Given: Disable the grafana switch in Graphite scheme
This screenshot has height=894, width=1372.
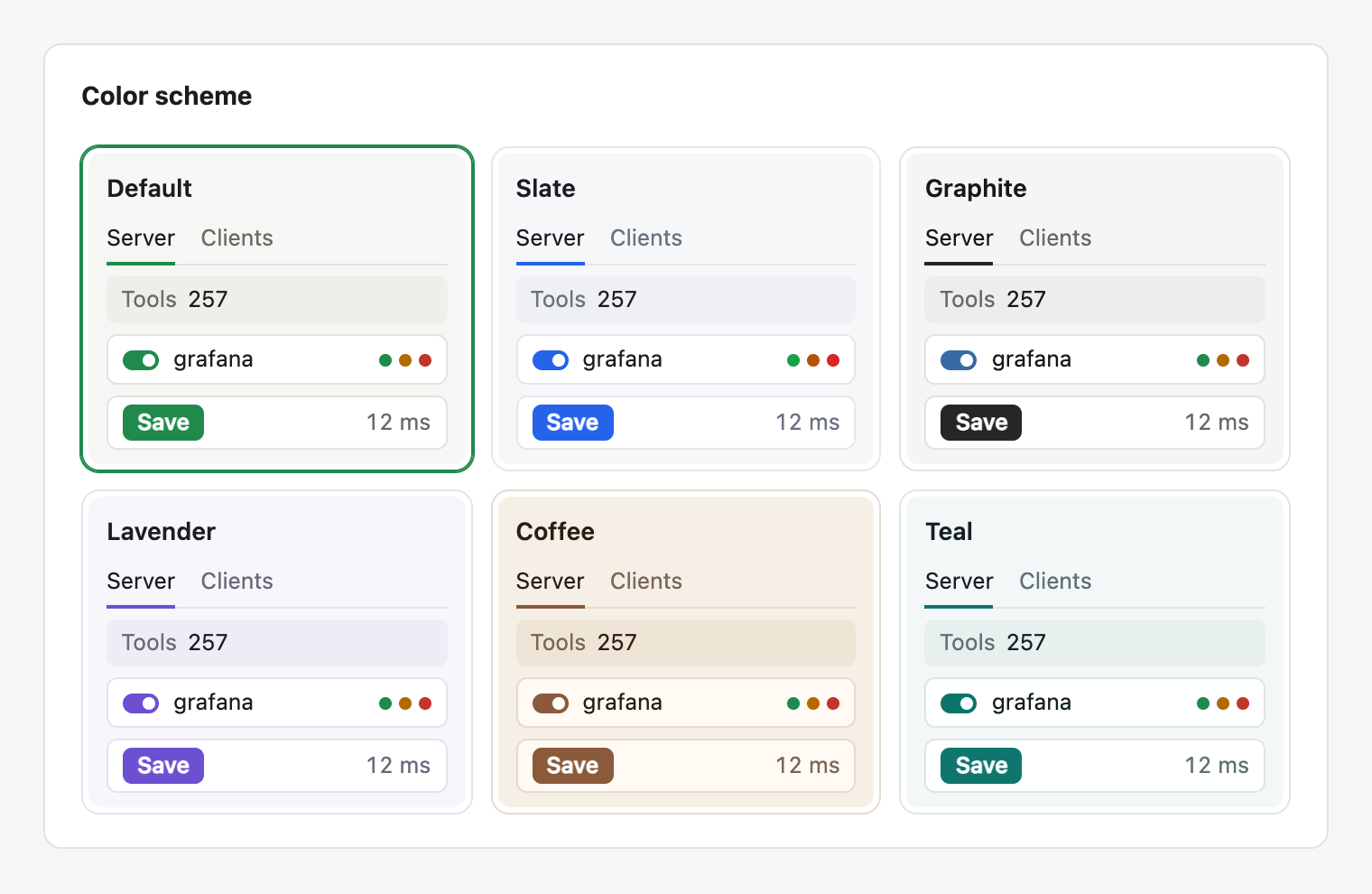Looking at the screenshot, I should (x=959, y=360).
